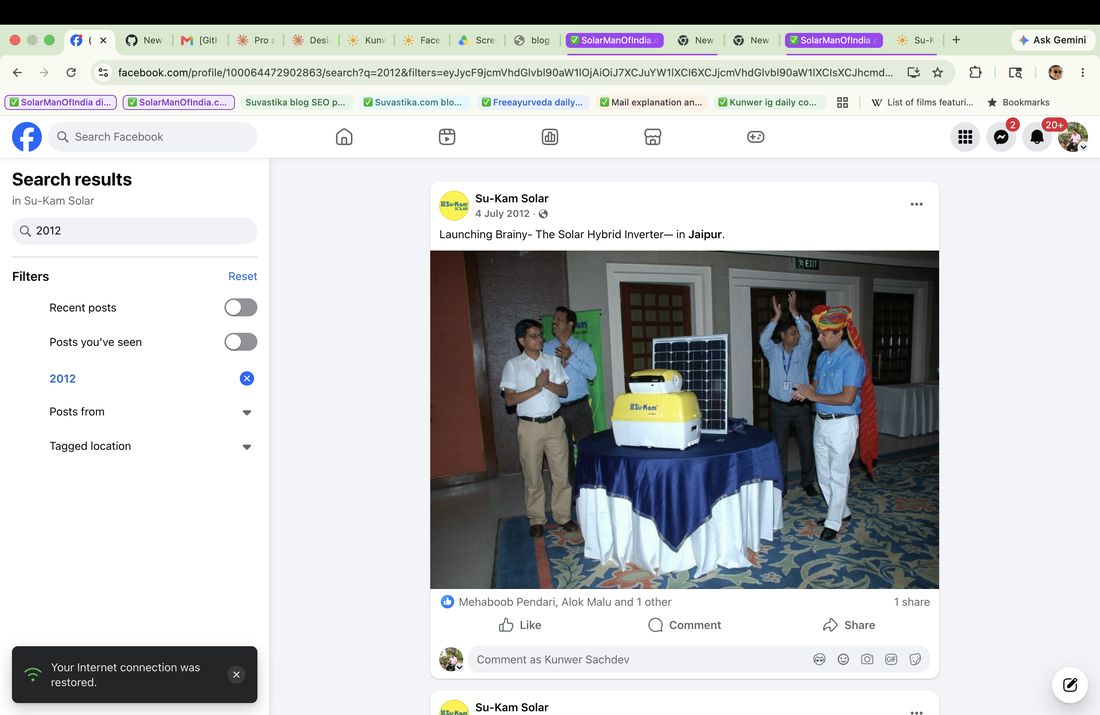1100x715 pixels.
Task: Open the Brainy inverter launch photo
Action: (x=685, y=420)
